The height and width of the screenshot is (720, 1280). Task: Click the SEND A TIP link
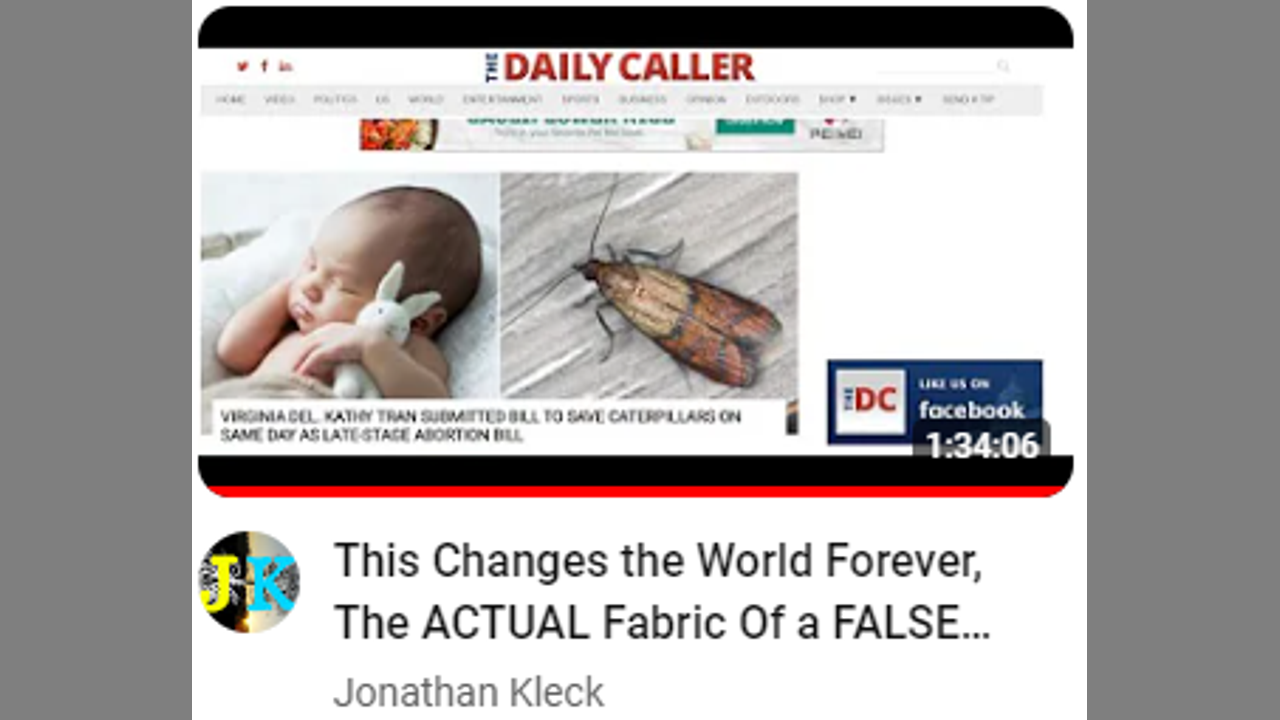click(968, 100)
